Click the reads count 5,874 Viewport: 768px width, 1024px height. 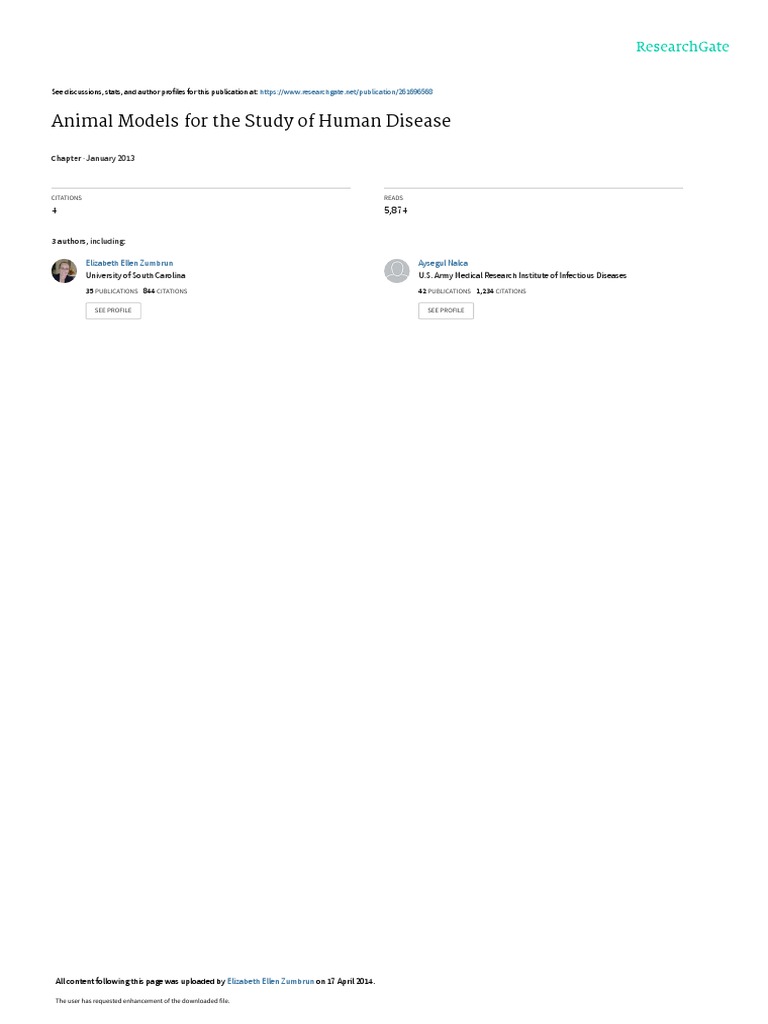click(x=396, y=210)
